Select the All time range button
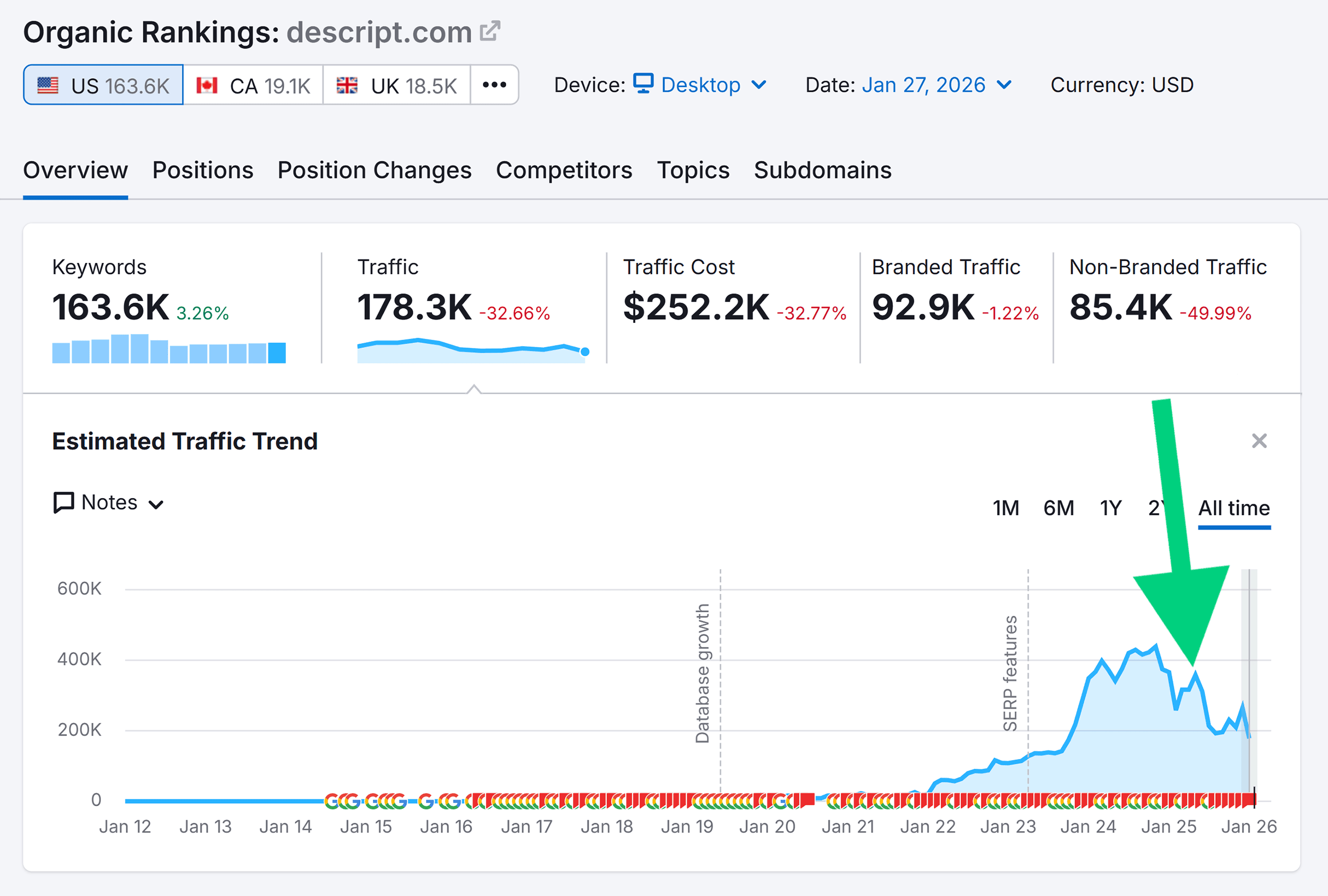This screenshot has width=1328, height=896. 1234,508
